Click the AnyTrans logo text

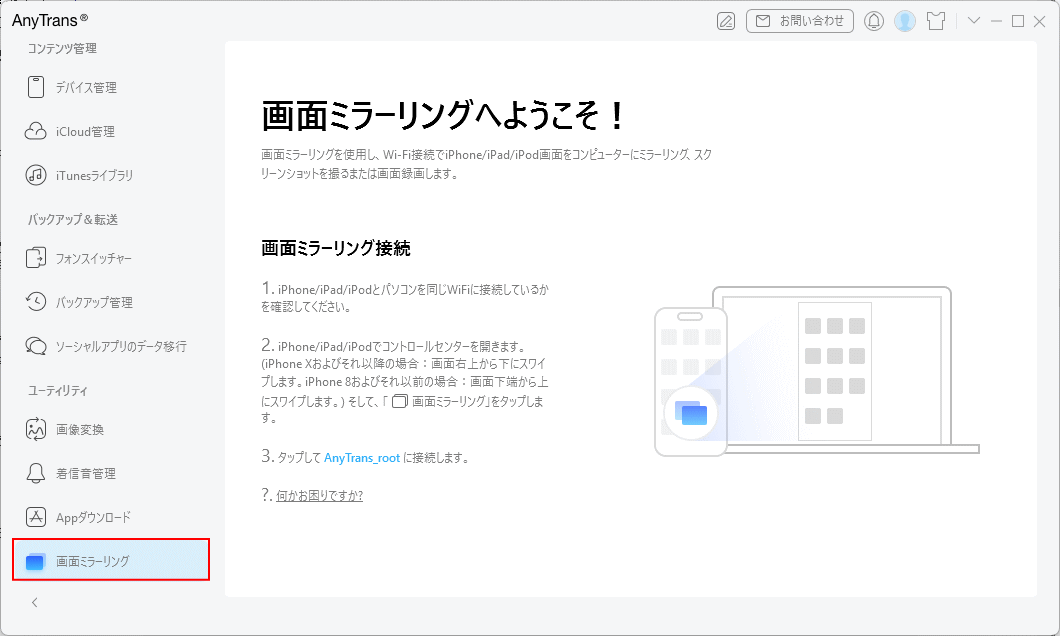pyautogui.click(x=50, y=20)
